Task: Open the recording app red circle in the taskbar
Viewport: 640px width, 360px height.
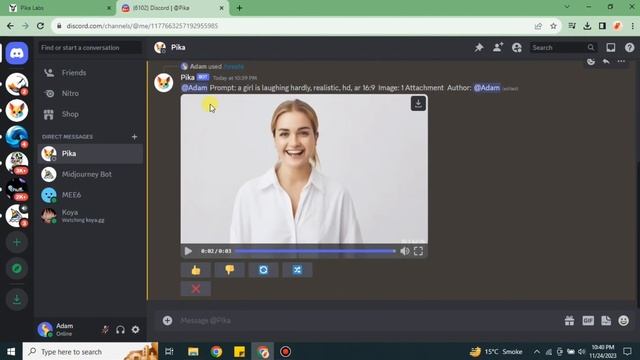Action: (285, 351)
